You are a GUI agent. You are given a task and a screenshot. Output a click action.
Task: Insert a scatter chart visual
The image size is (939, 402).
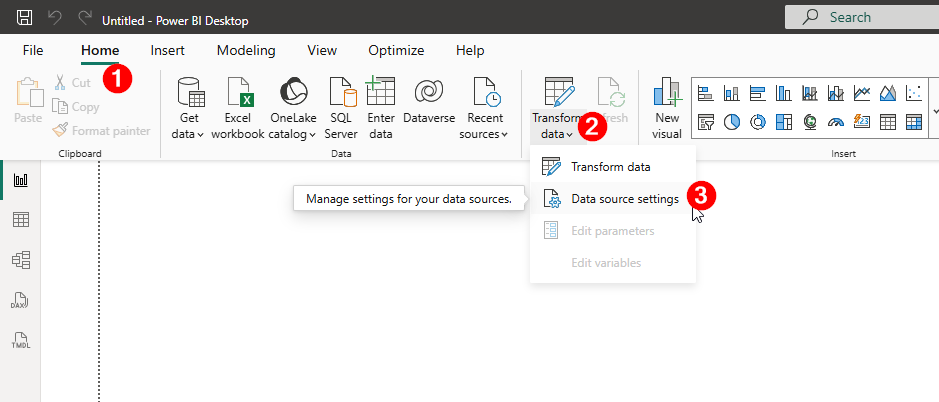(914, 93)
